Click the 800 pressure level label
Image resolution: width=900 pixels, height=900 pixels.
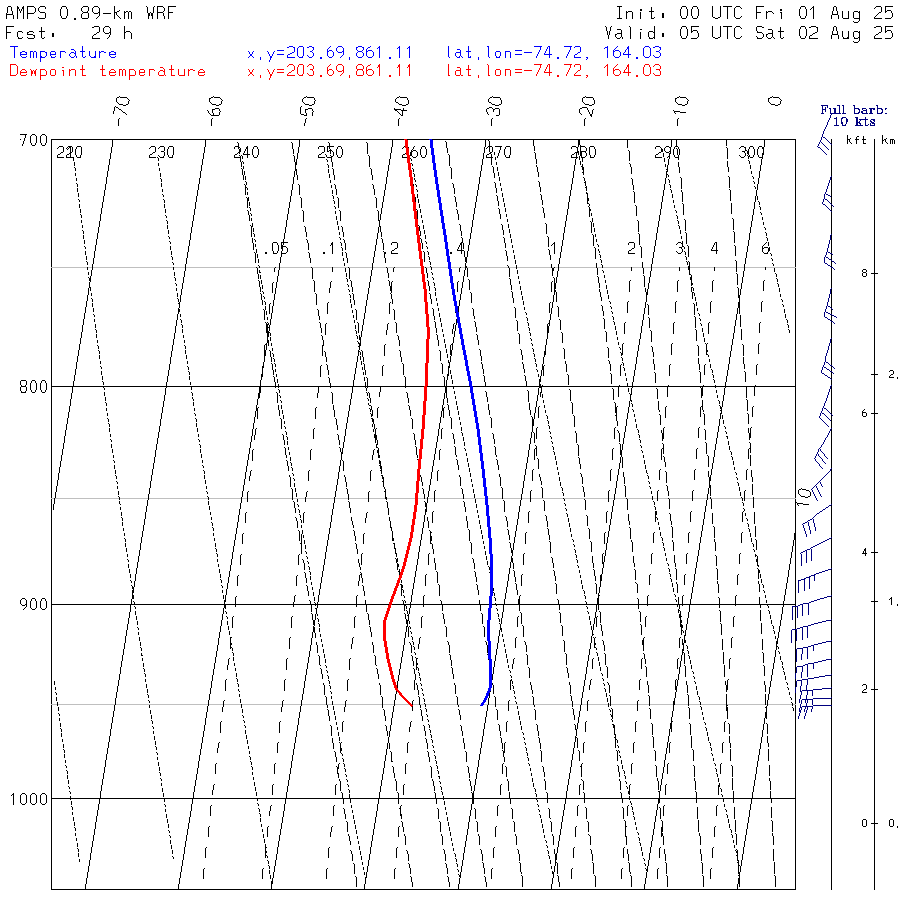33,386
